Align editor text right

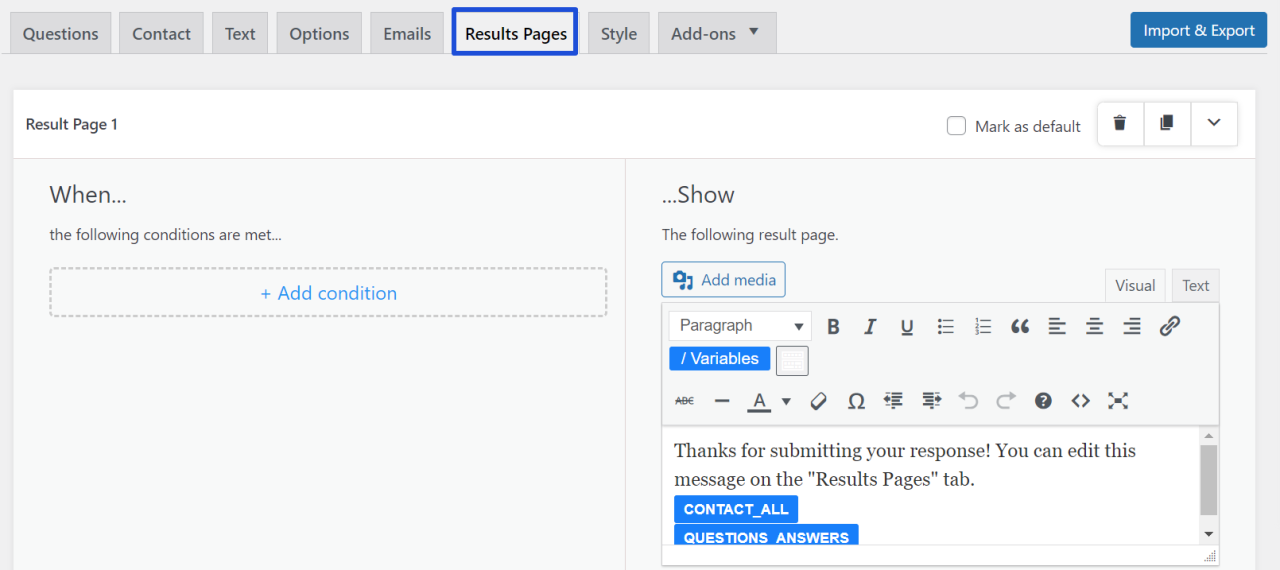pos(1132,326)
